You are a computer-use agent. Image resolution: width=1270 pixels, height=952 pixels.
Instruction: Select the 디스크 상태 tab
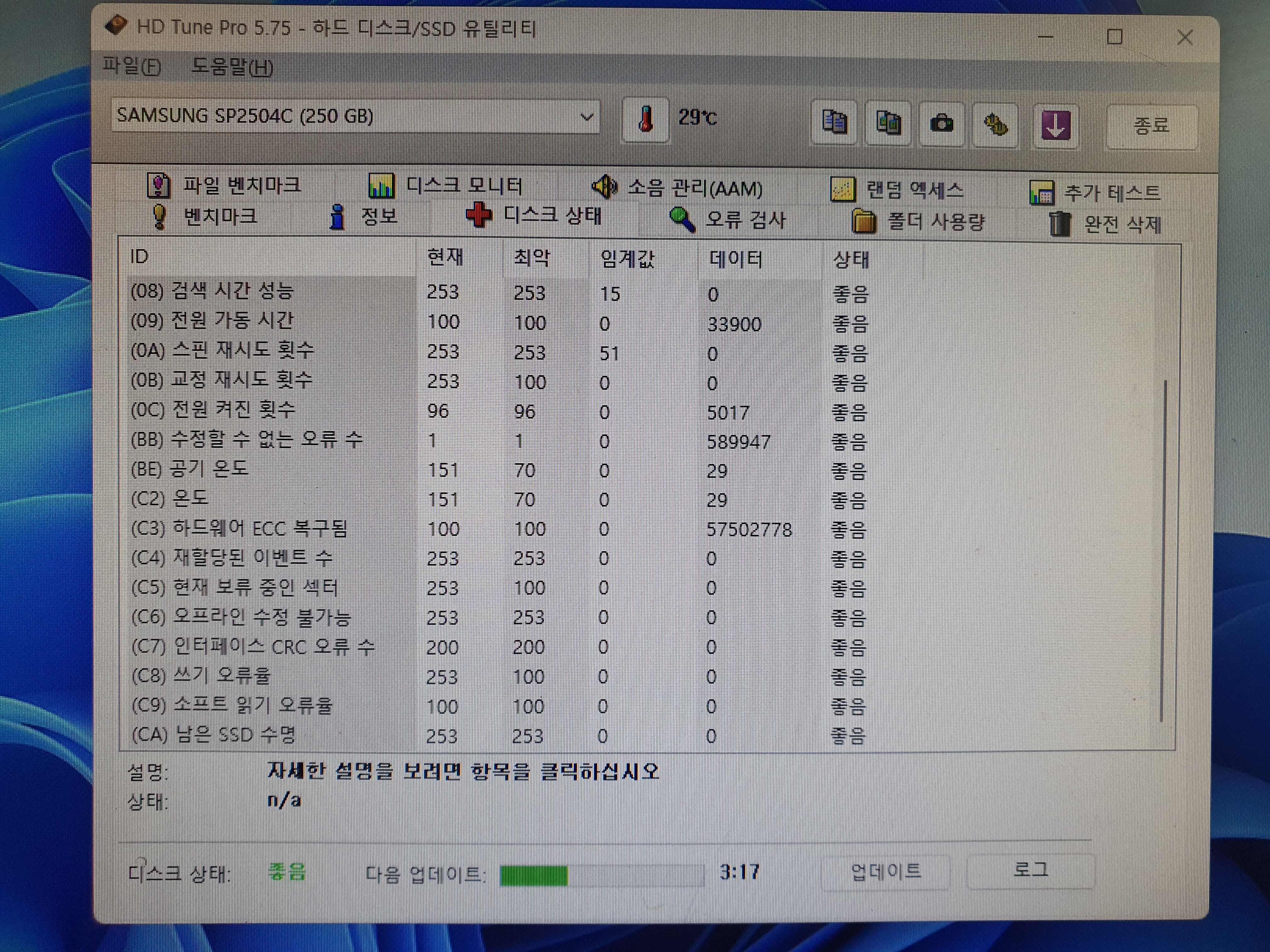[x=534, y=216]
